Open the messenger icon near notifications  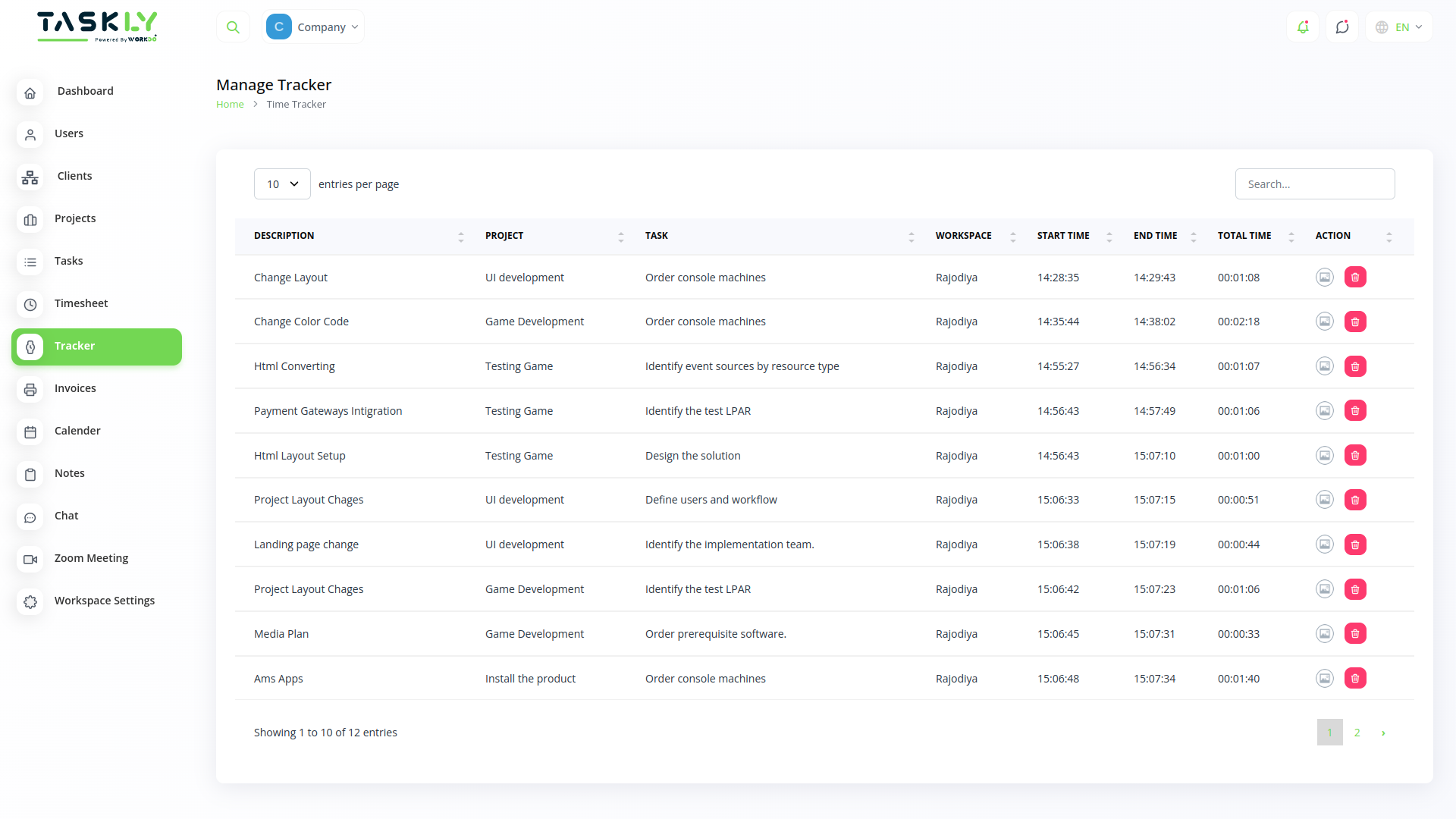(1342, 27)
